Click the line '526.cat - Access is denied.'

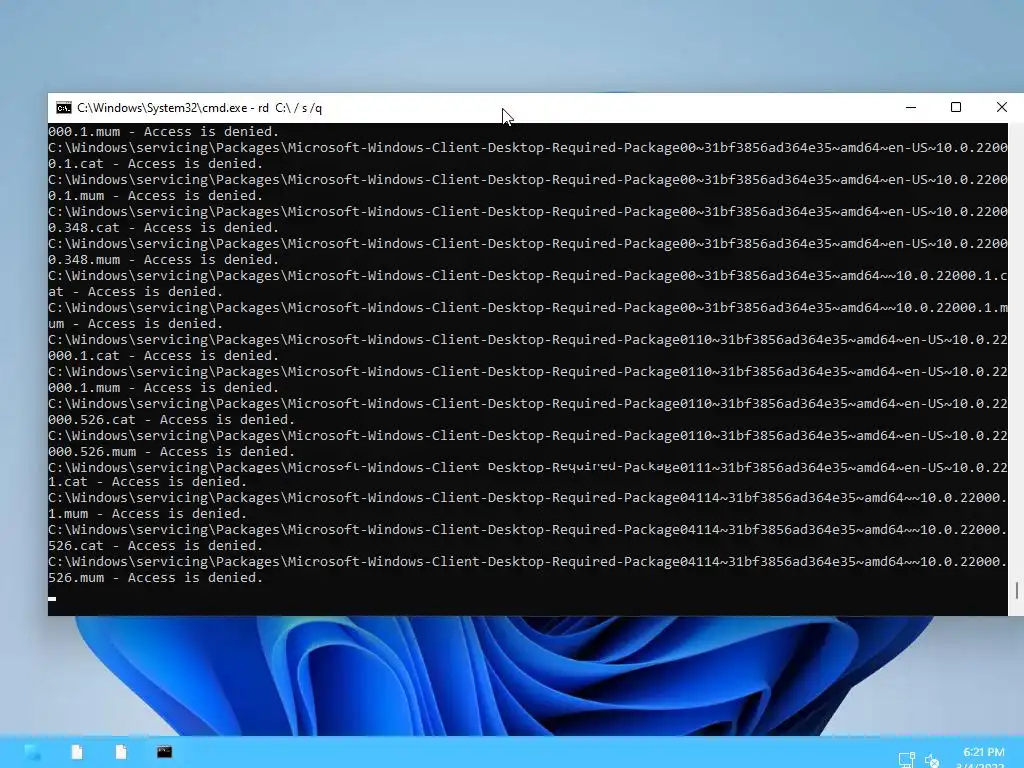click(155, 546)
